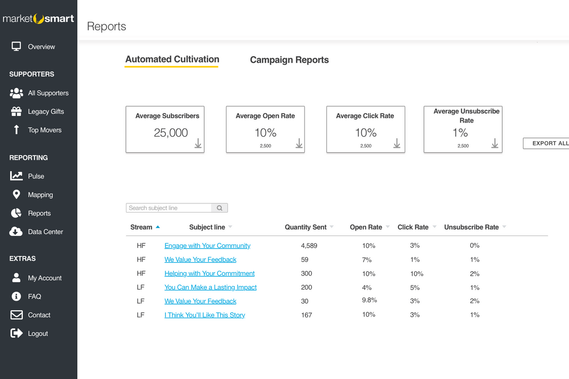
Task: Focus the Search subject line field
Action: [x=169, y=208]
